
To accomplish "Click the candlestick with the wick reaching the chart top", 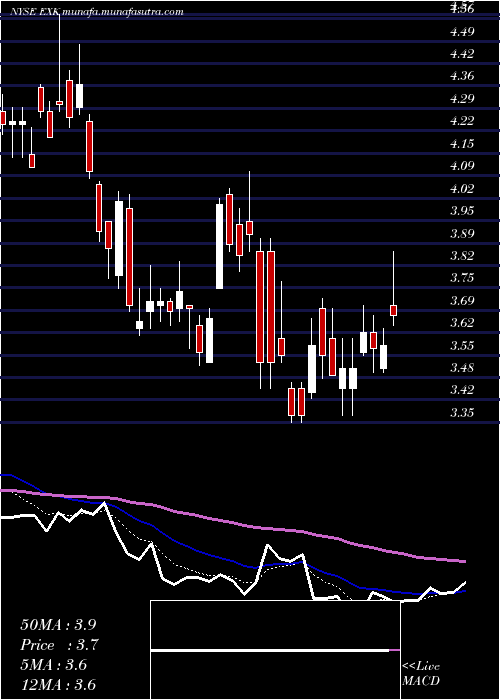I will (x=59, y=103).
